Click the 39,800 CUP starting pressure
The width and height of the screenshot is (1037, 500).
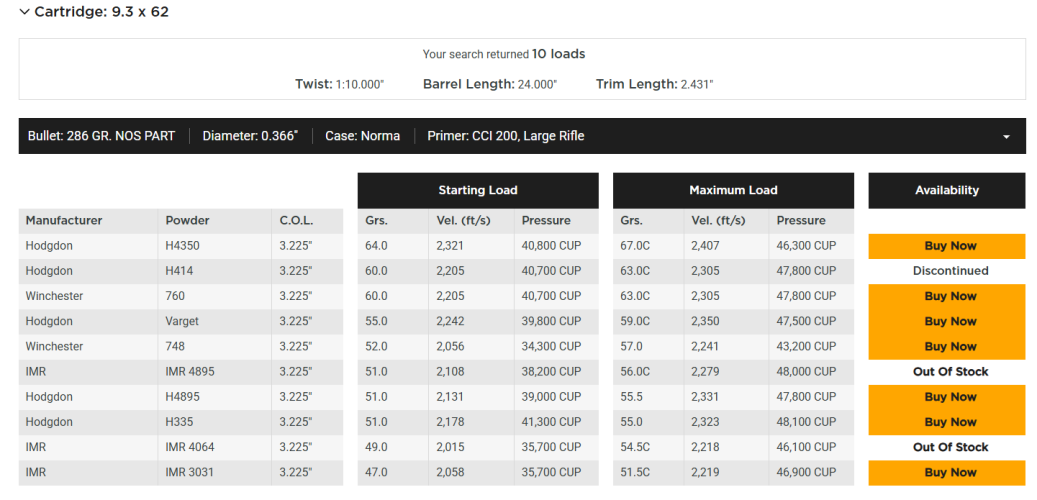point(552,321)
